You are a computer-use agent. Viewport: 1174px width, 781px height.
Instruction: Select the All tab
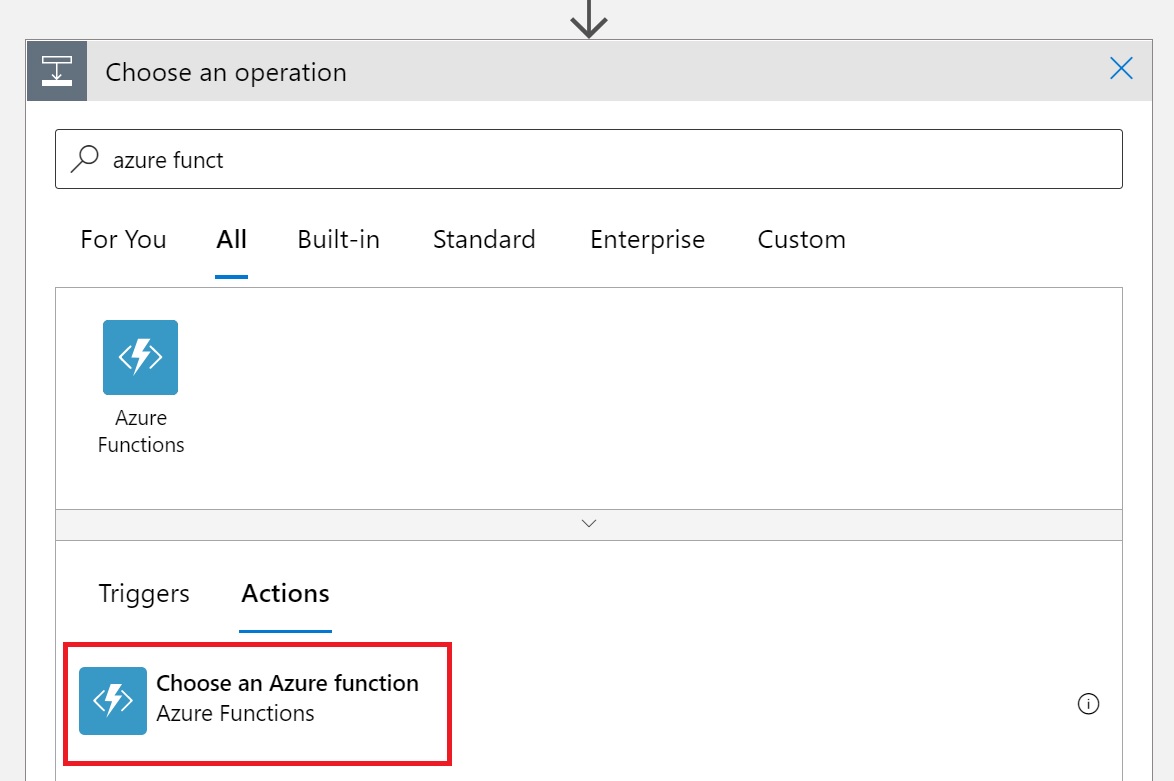231,240
